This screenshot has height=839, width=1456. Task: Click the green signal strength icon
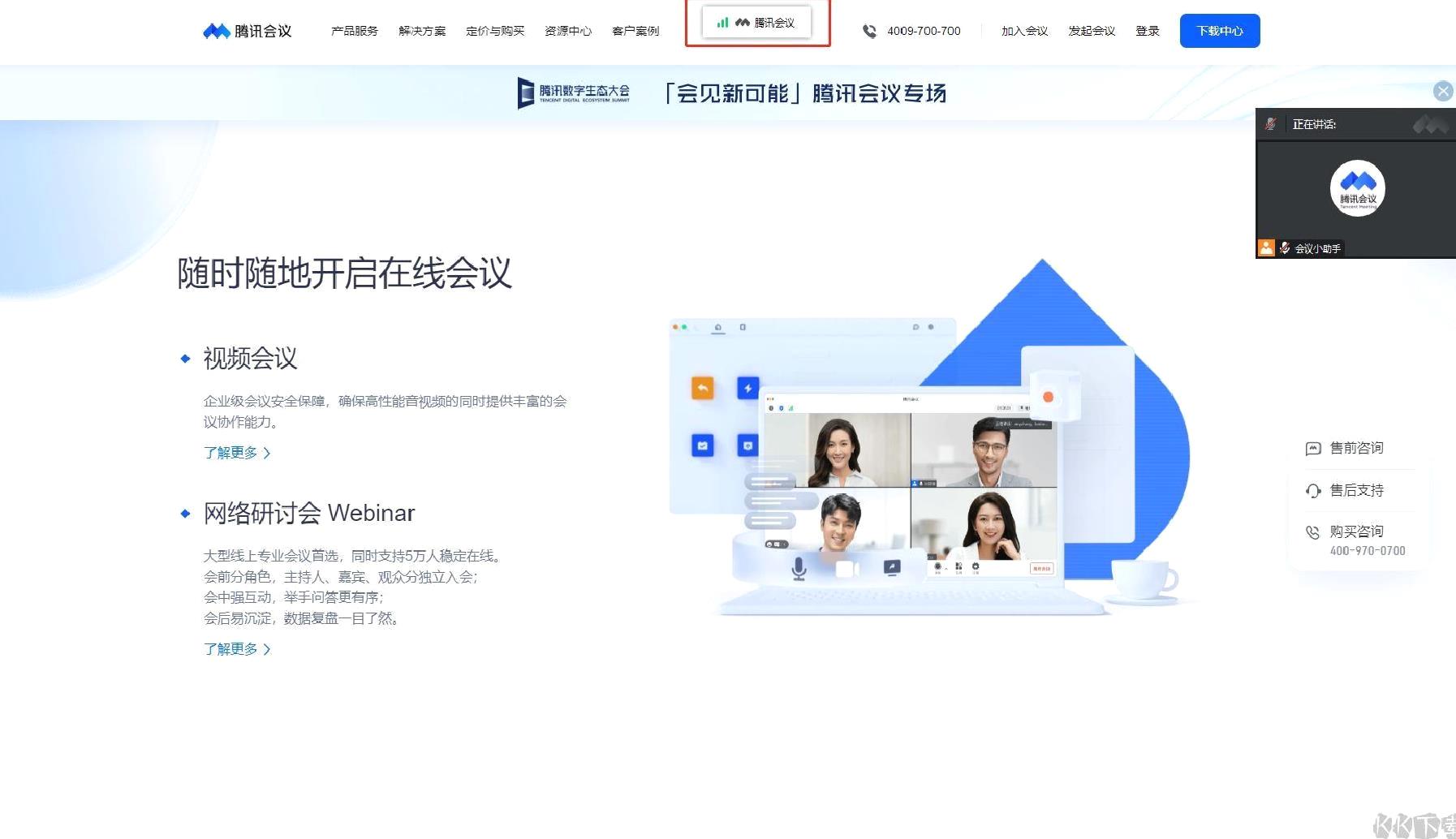pos(722,23)
